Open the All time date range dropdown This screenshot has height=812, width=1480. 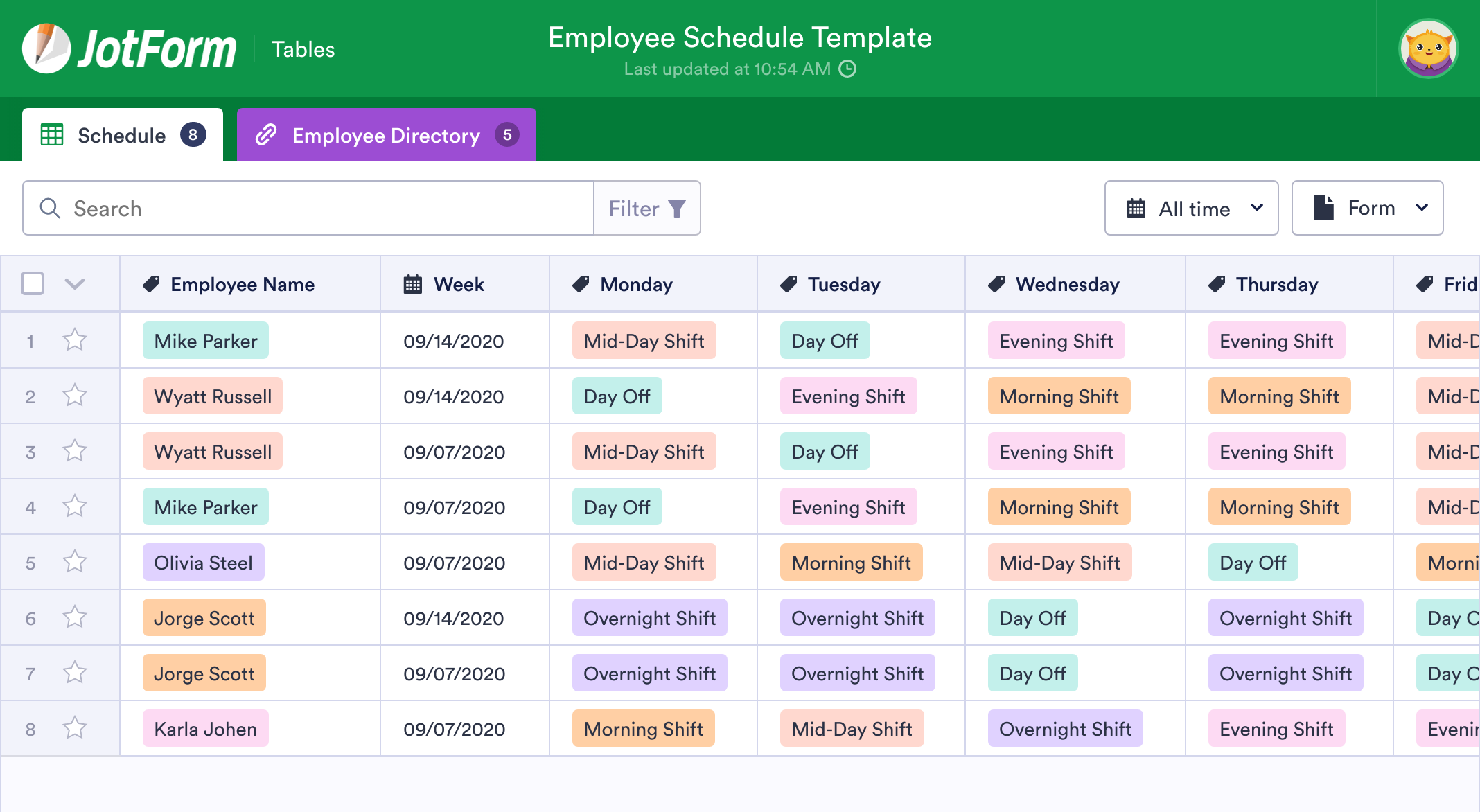click(x=1191, y=208)
